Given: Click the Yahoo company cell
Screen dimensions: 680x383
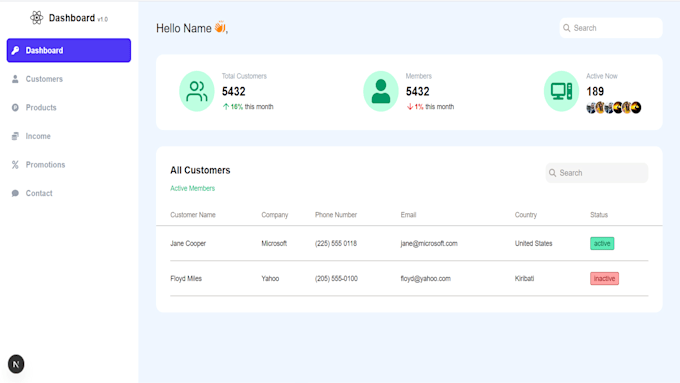Looking at the screenshot, I should (270, 278).
